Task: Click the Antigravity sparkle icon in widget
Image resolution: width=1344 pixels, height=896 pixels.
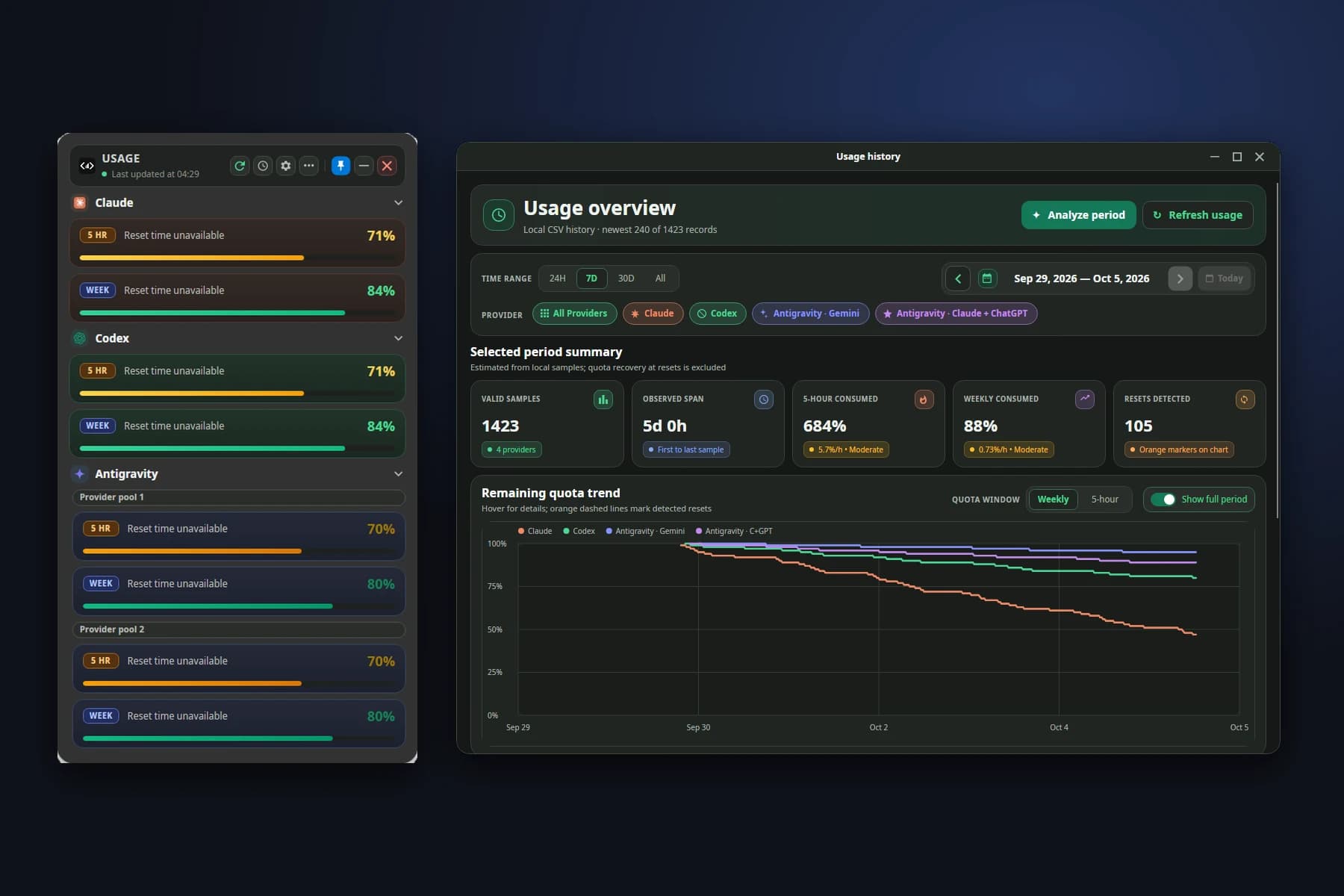Action: (80, 473)
